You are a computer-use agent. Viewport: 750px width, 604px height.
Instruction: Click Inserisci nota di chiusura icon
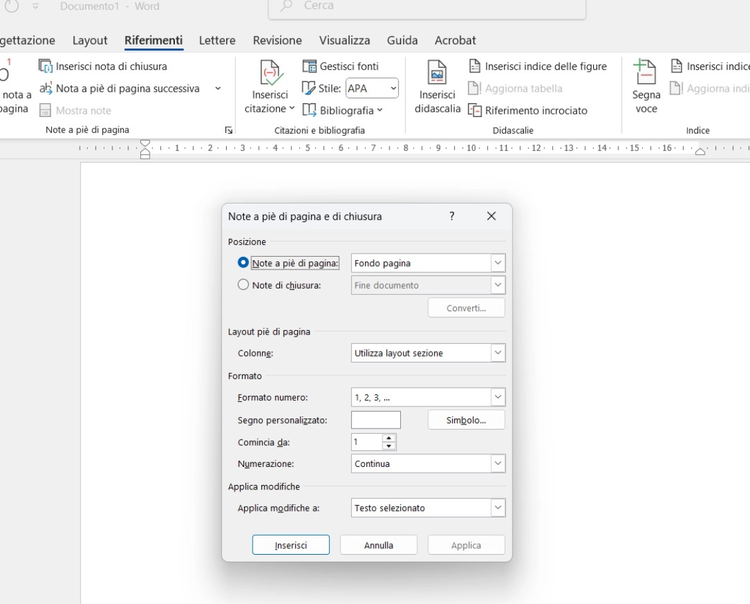coord(45,66)
